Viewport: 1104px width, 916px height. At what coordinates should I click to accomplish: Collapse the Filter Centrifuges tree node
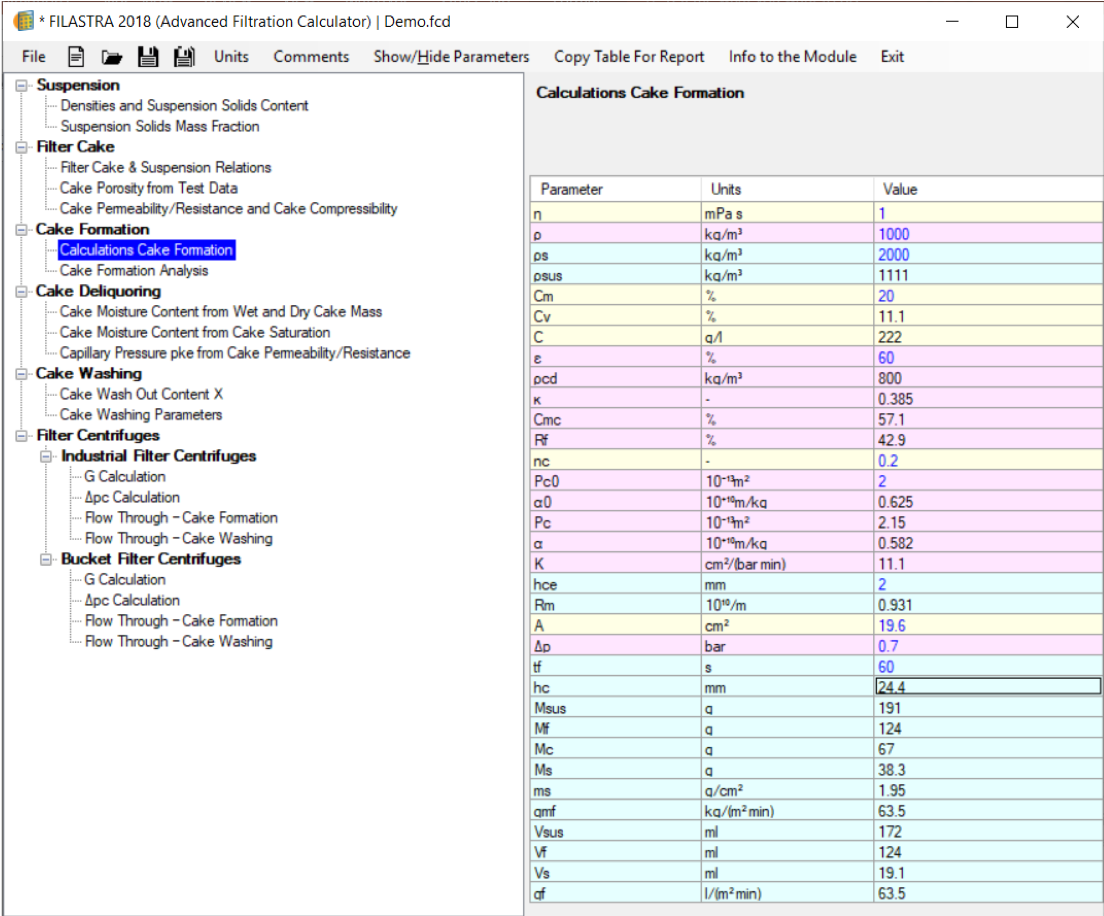[x=22, y=436]
